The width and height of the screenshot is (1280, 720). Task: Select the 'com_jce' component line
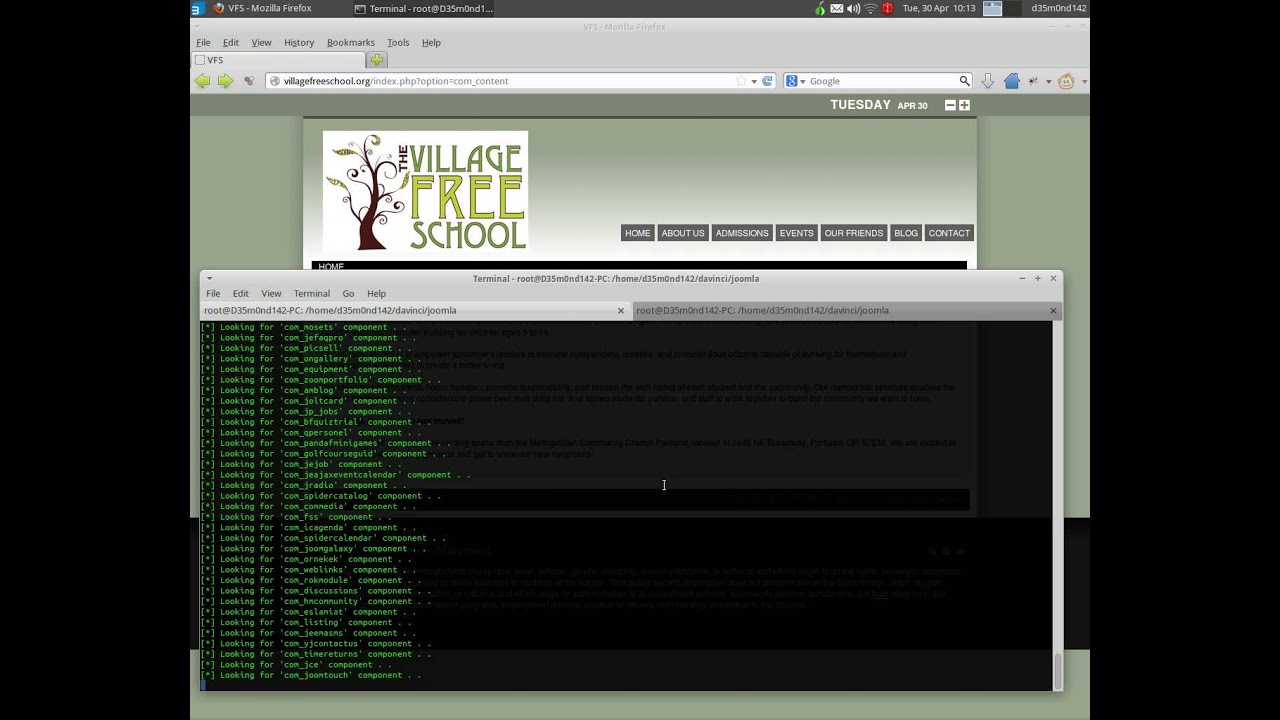[296, 665]
